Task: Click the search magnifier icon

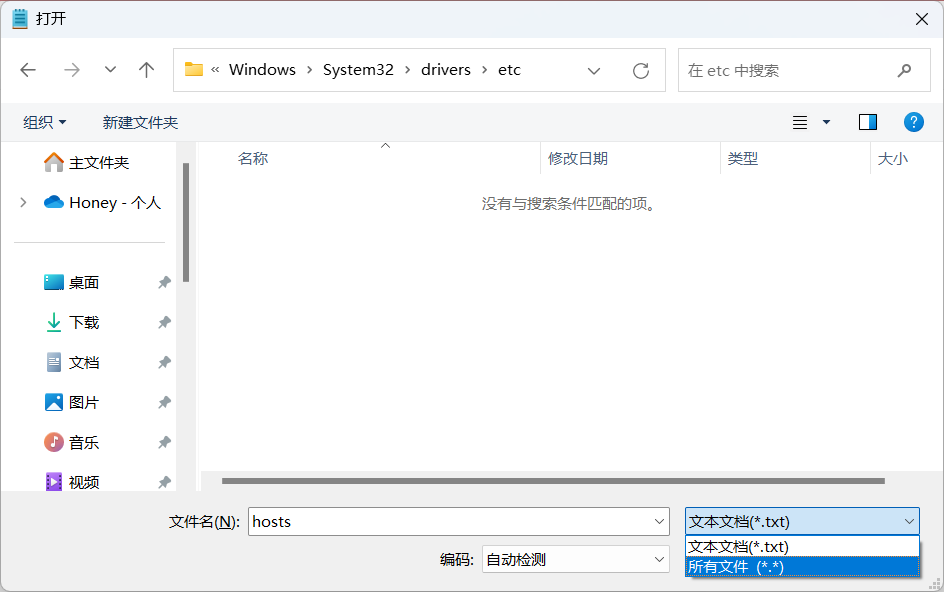Action: tap(904, 71)
